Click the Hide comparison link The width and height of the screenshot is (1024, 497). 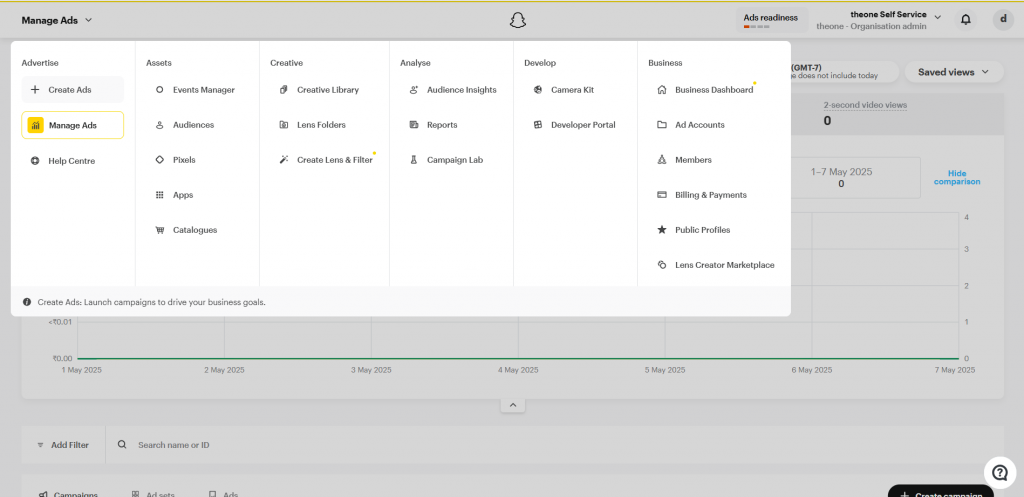pyautogui.click(x=957, y=178)
